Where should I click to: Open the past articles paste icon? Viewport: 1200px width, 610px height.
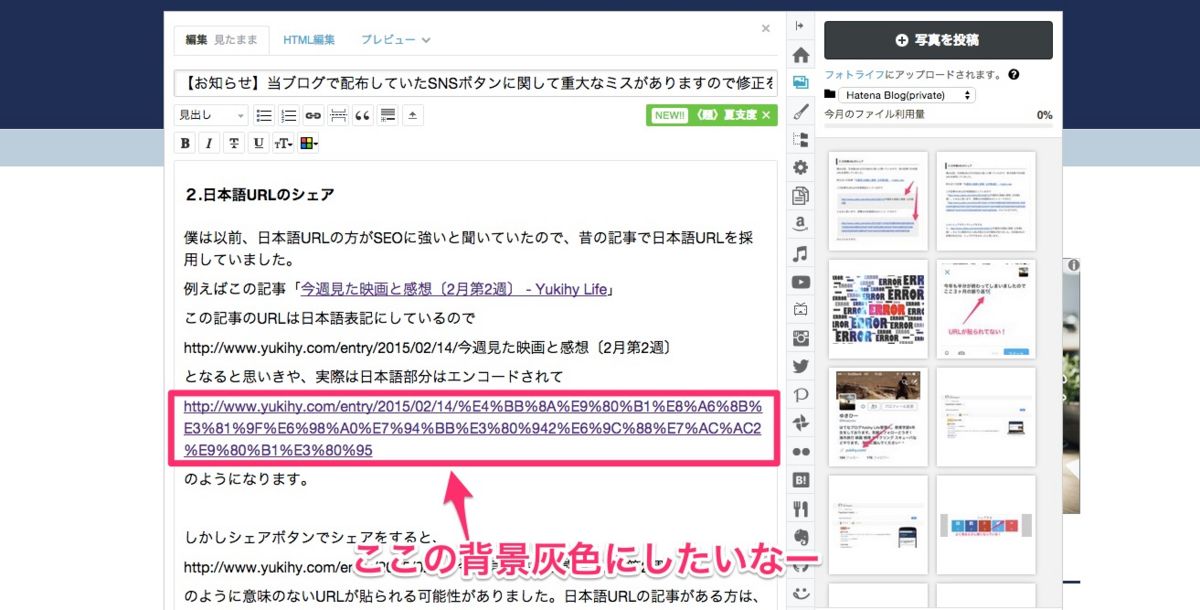pyautogui.click(x=800, y=196)
